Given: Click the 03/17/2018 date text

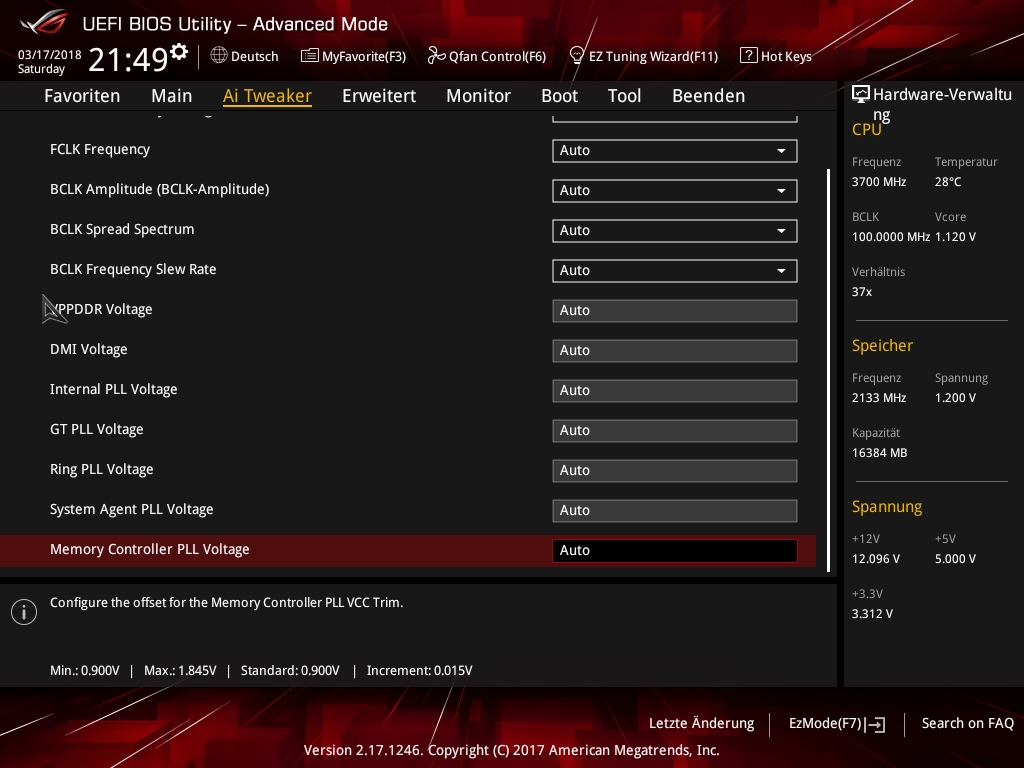Looking at the screenshot, I should point(49,54).
